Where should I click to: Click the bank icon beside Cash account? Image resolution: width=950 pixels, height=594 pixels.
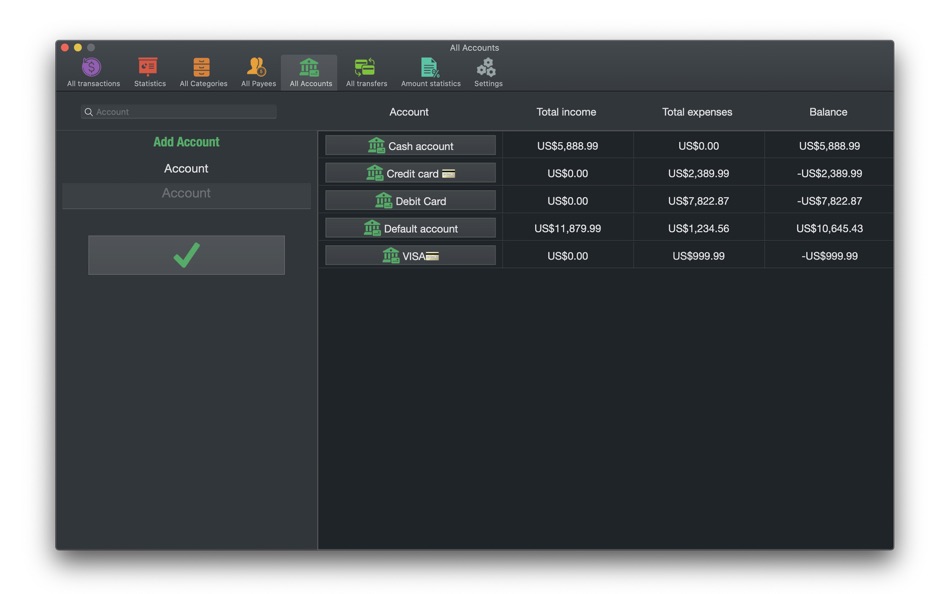[x=376, y=145]
